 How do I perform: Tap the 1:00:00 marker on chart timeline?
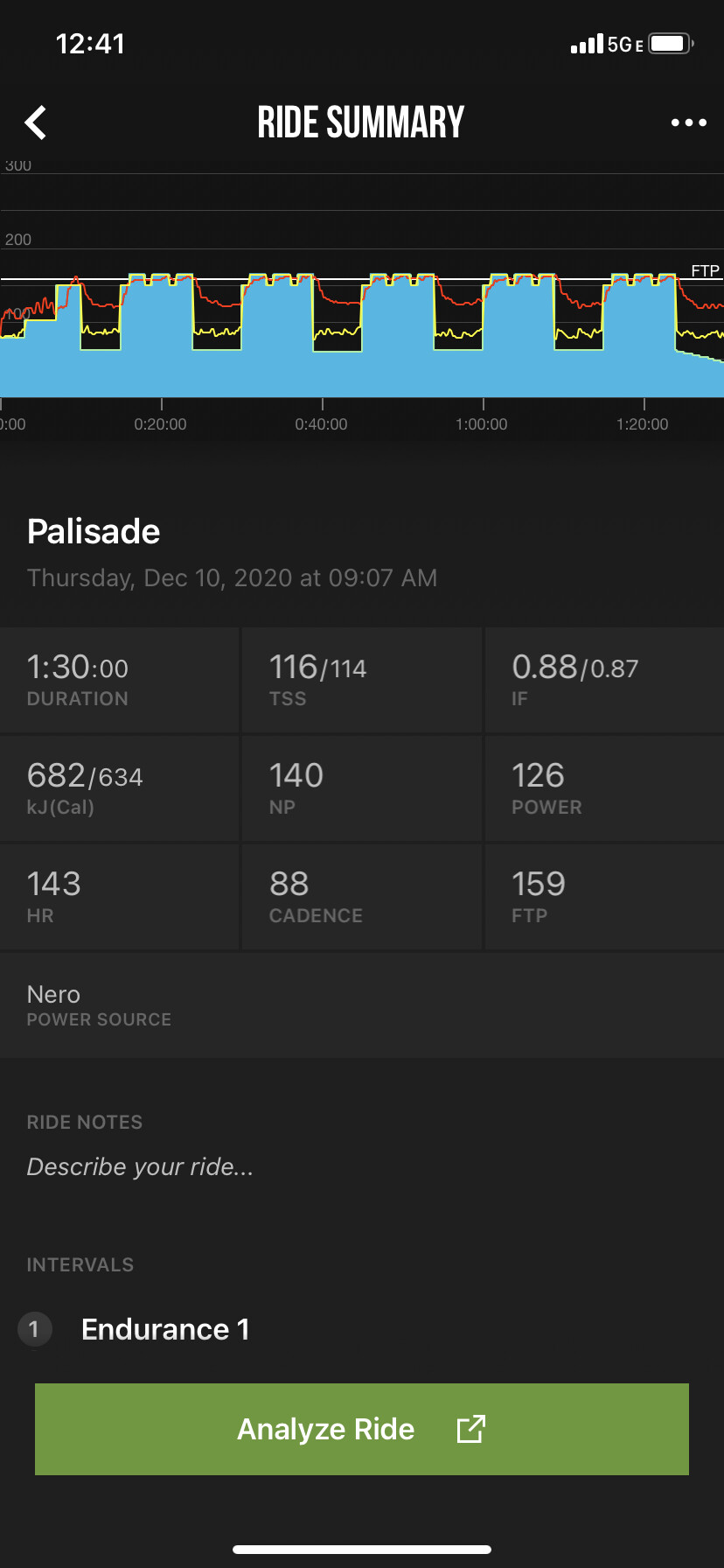click(x=482, y=424)
